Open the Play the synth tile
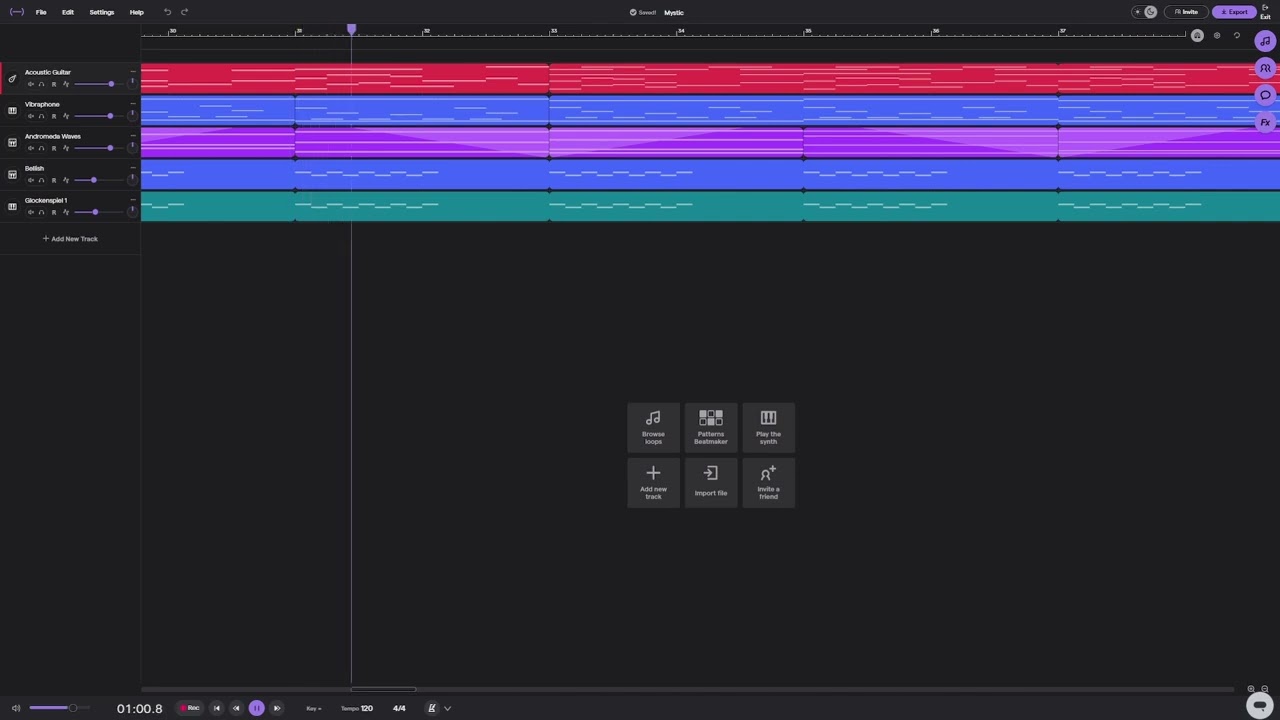The width and height of the screenshot is (1280, 720). coord(768,427)
